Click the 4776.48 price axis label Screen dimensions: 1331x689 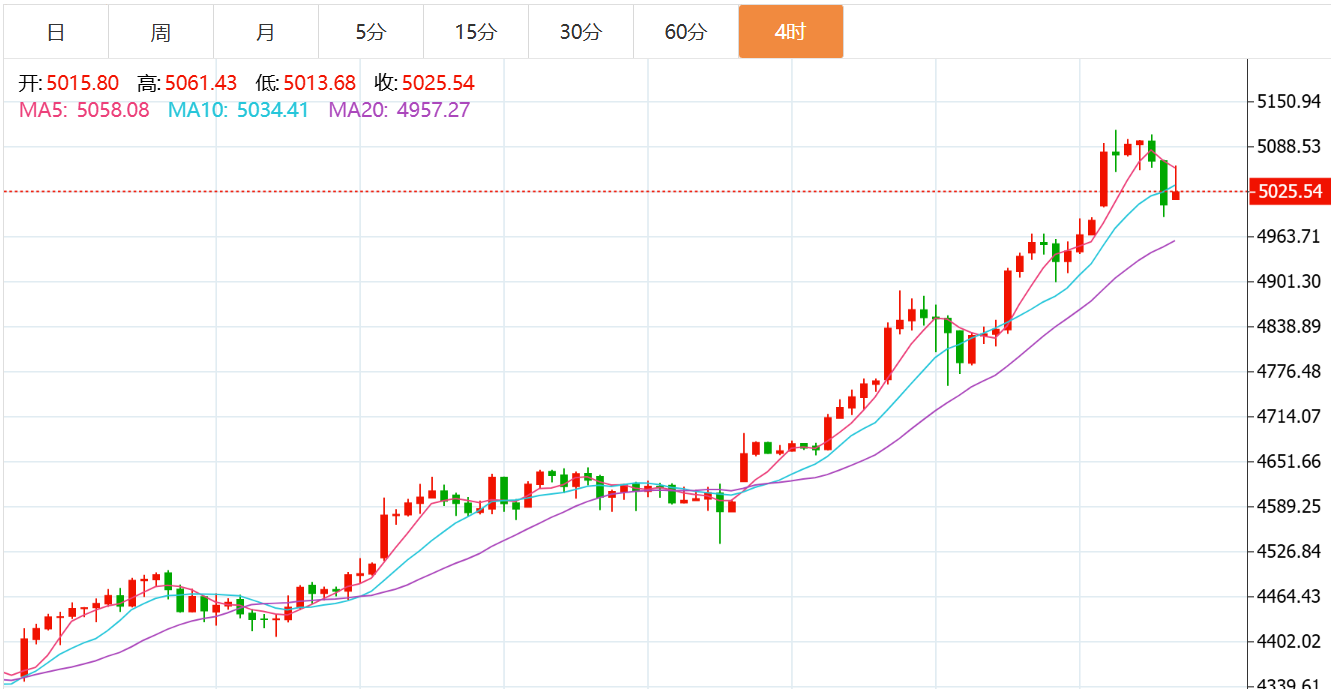[x=1289, y=372]
